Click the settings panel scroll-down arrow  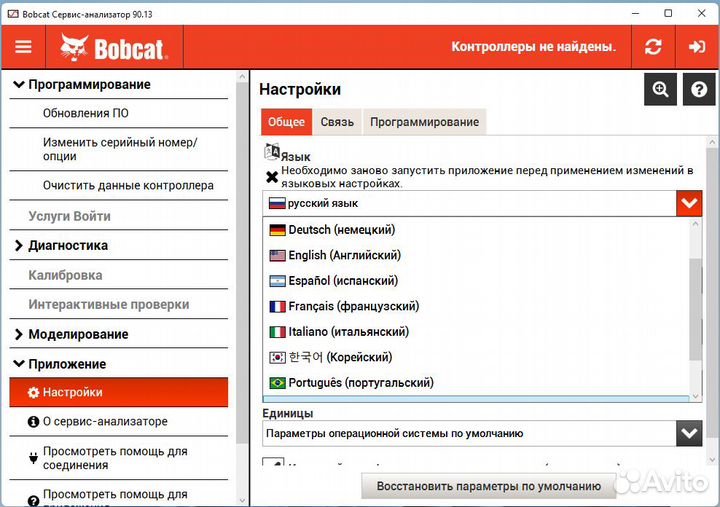(x=712, y=459)
